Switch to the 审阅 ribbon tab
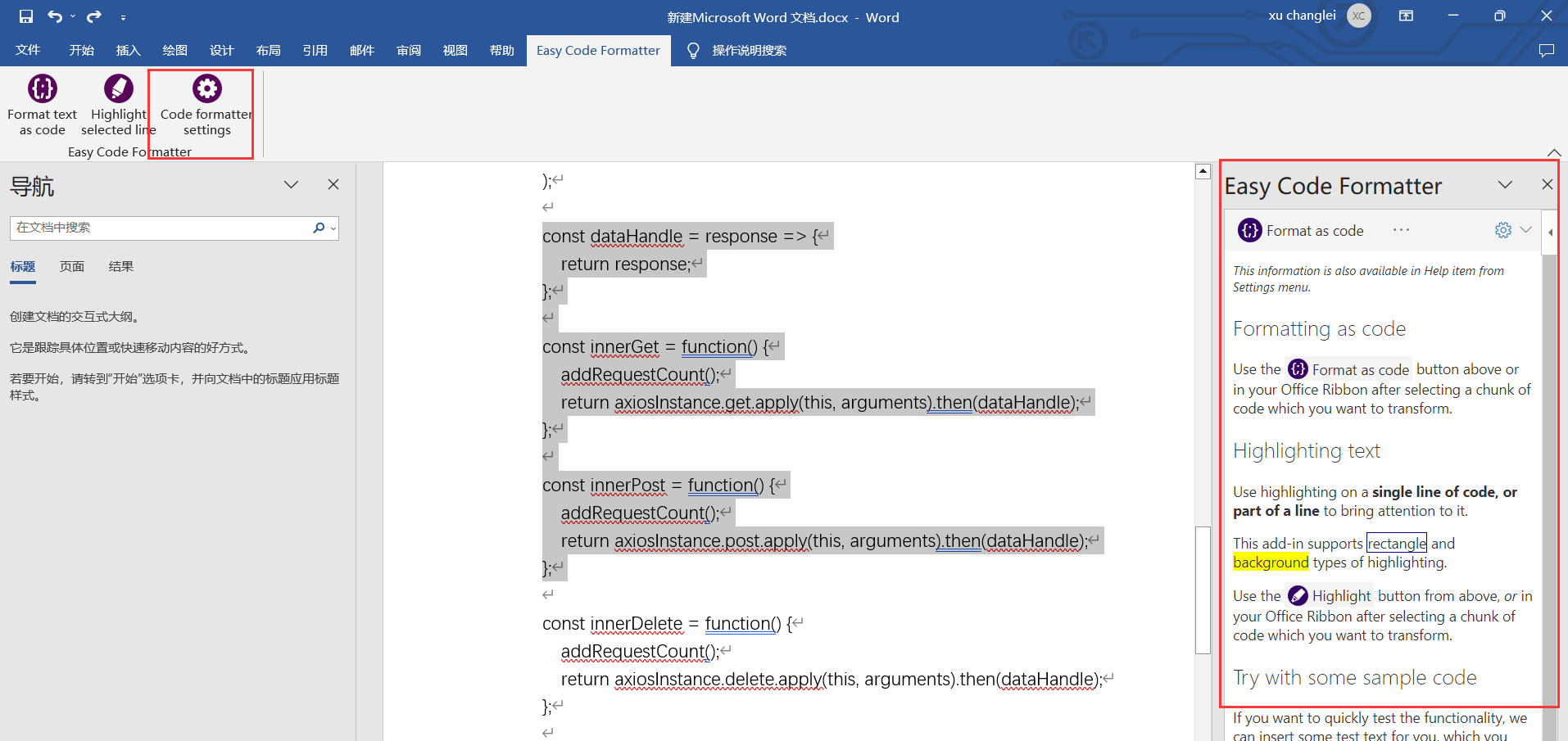Screen dimensions: 1568x741 (409, 51)
